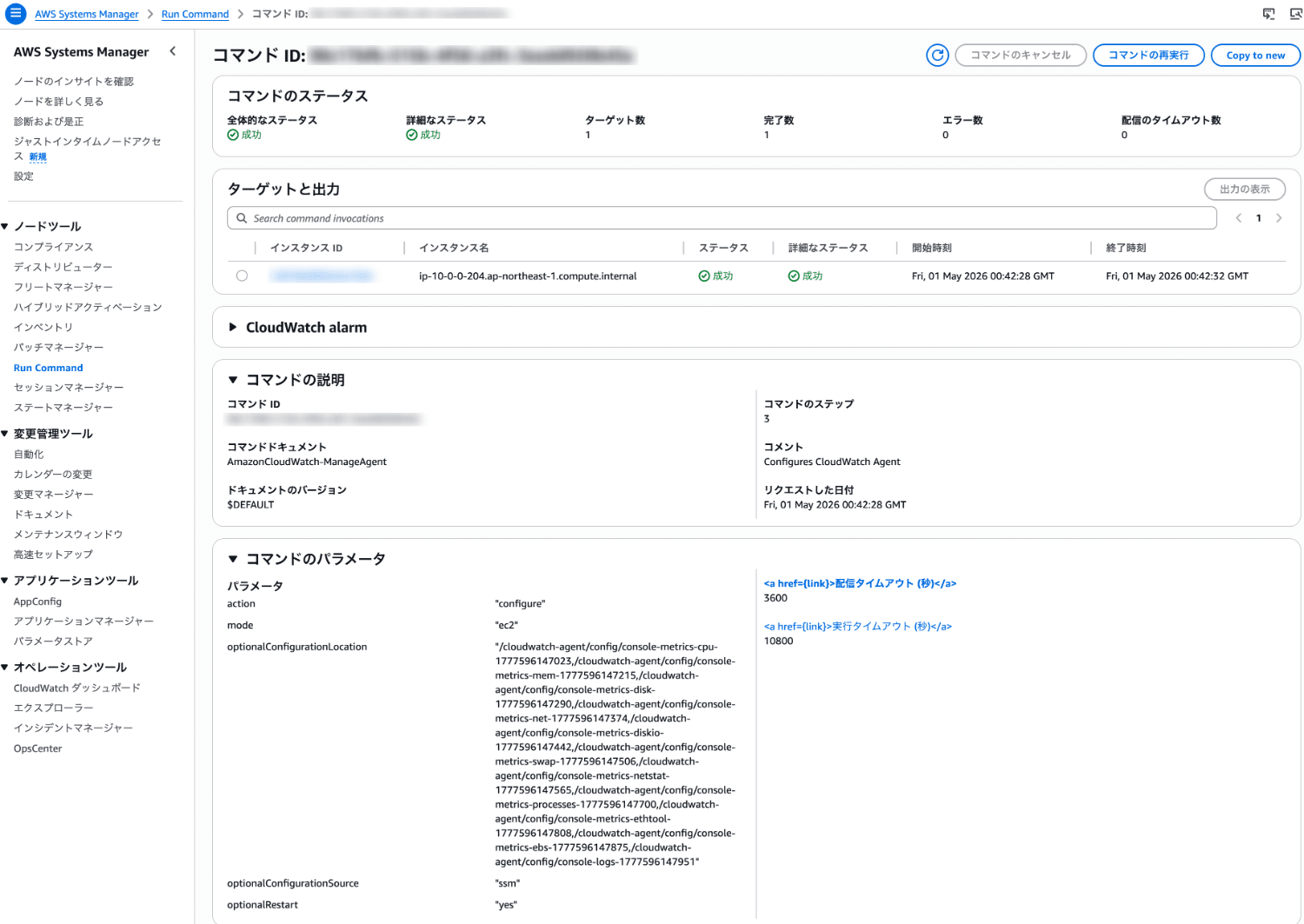Open ドキュメント in sidebar
Screen dimensions: 1304x924
[x=43, y=515]
